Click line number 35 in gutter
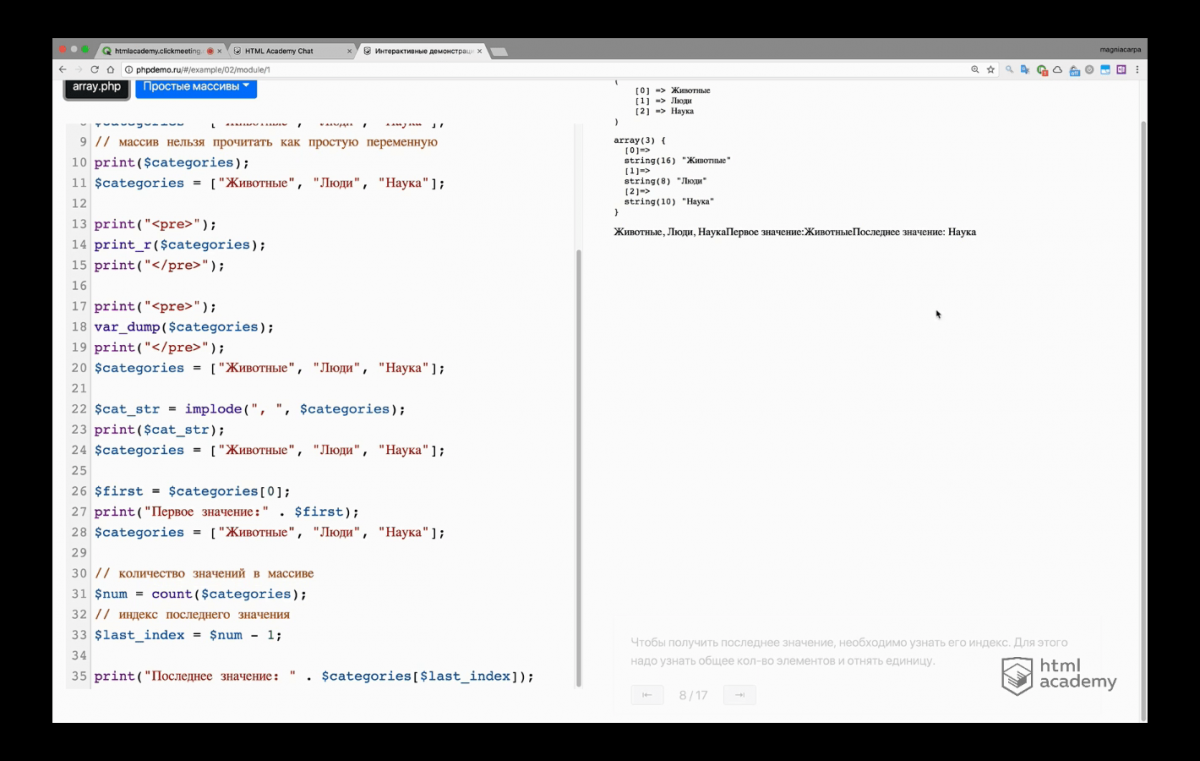The height and width of the screenshot is (761, 1200). (79, 676)
